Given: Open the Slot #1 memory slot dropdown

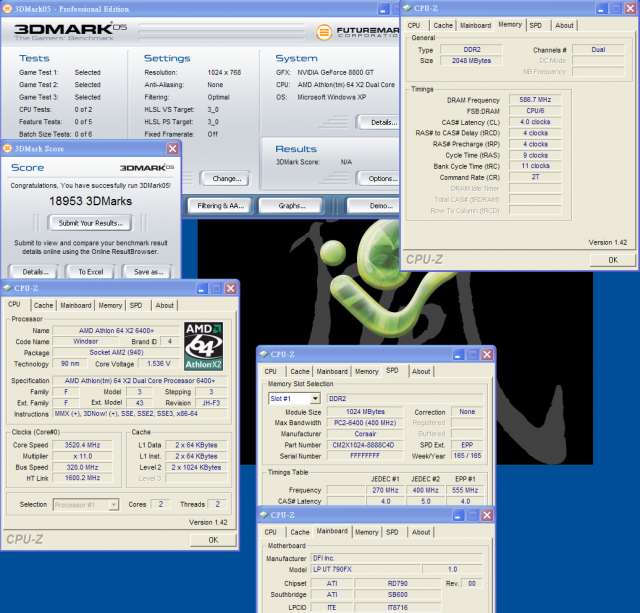Looking at the screenshot, I should point(315,398).
